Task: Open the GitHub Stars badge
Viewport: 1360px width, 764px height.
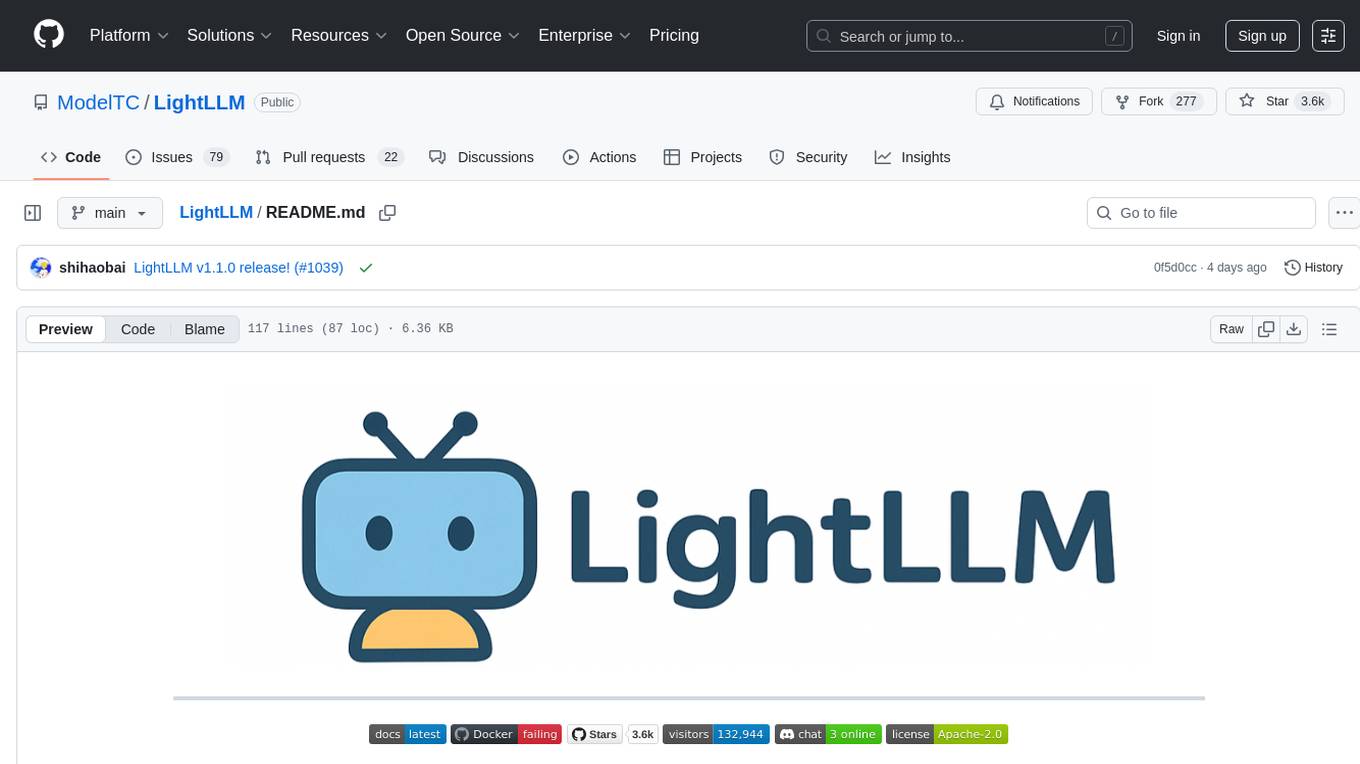Action: [x=595, y=734]
